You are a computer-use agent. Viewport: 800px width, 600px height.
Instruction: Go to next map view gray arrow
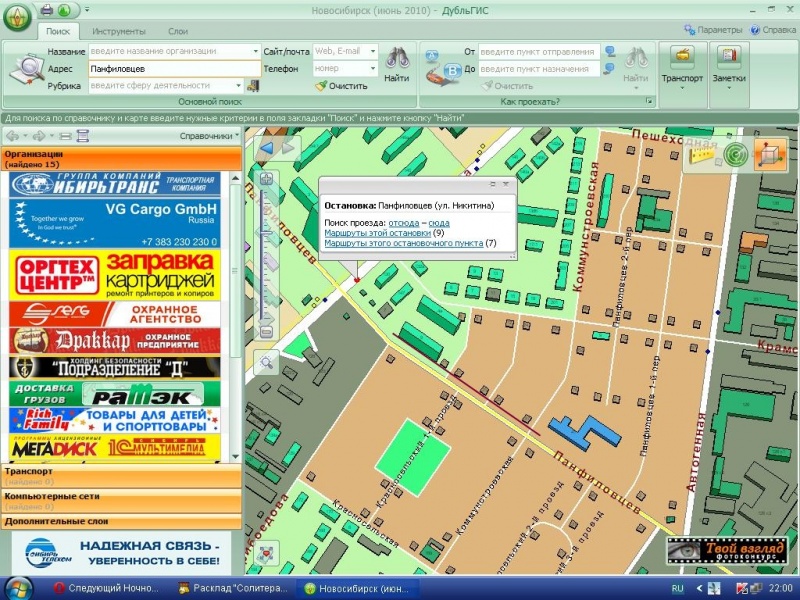point(288,148)
